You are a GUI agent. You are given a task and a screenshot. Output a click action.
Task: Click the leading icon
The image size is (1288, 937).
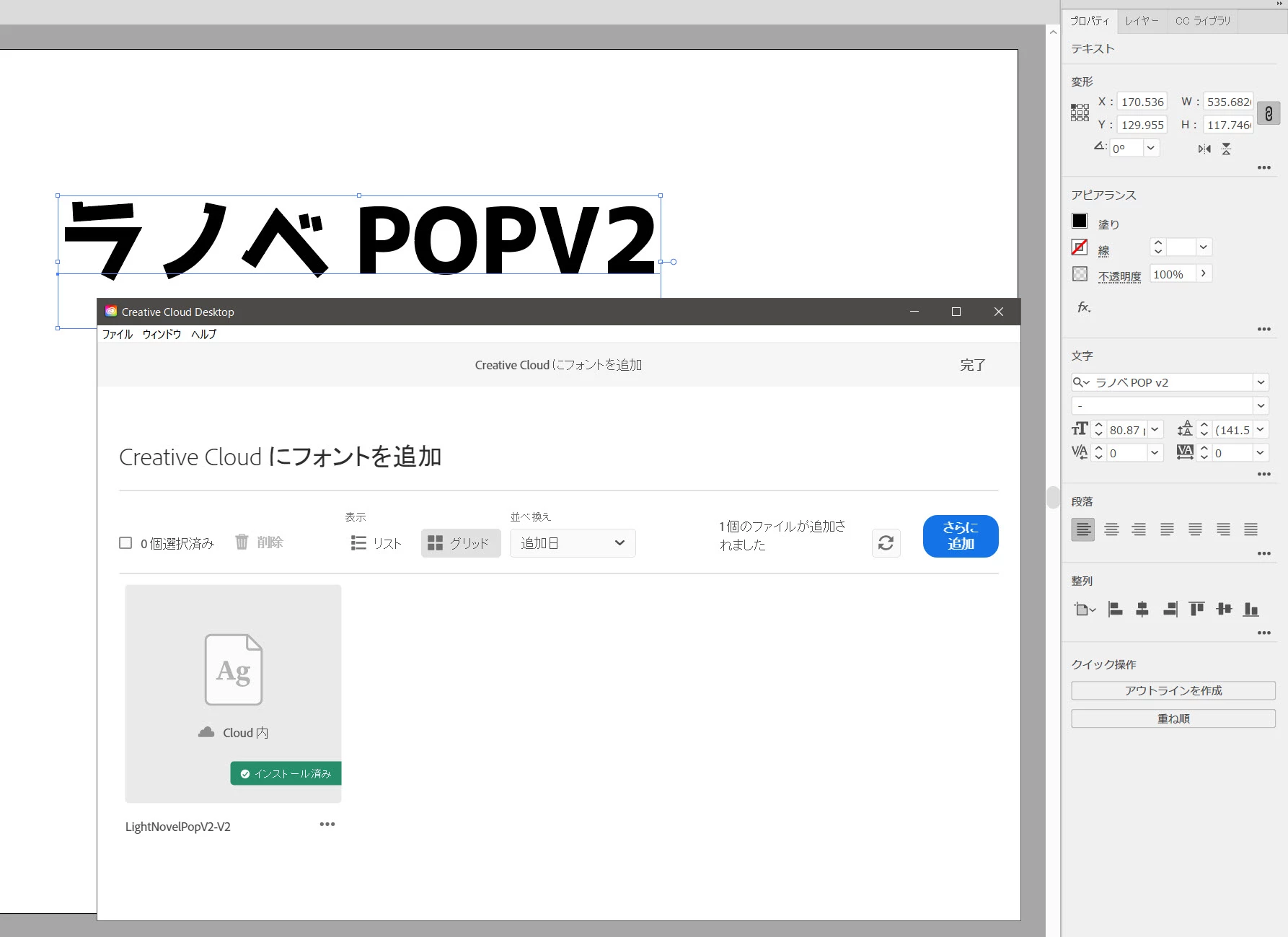coord(1185,429)
